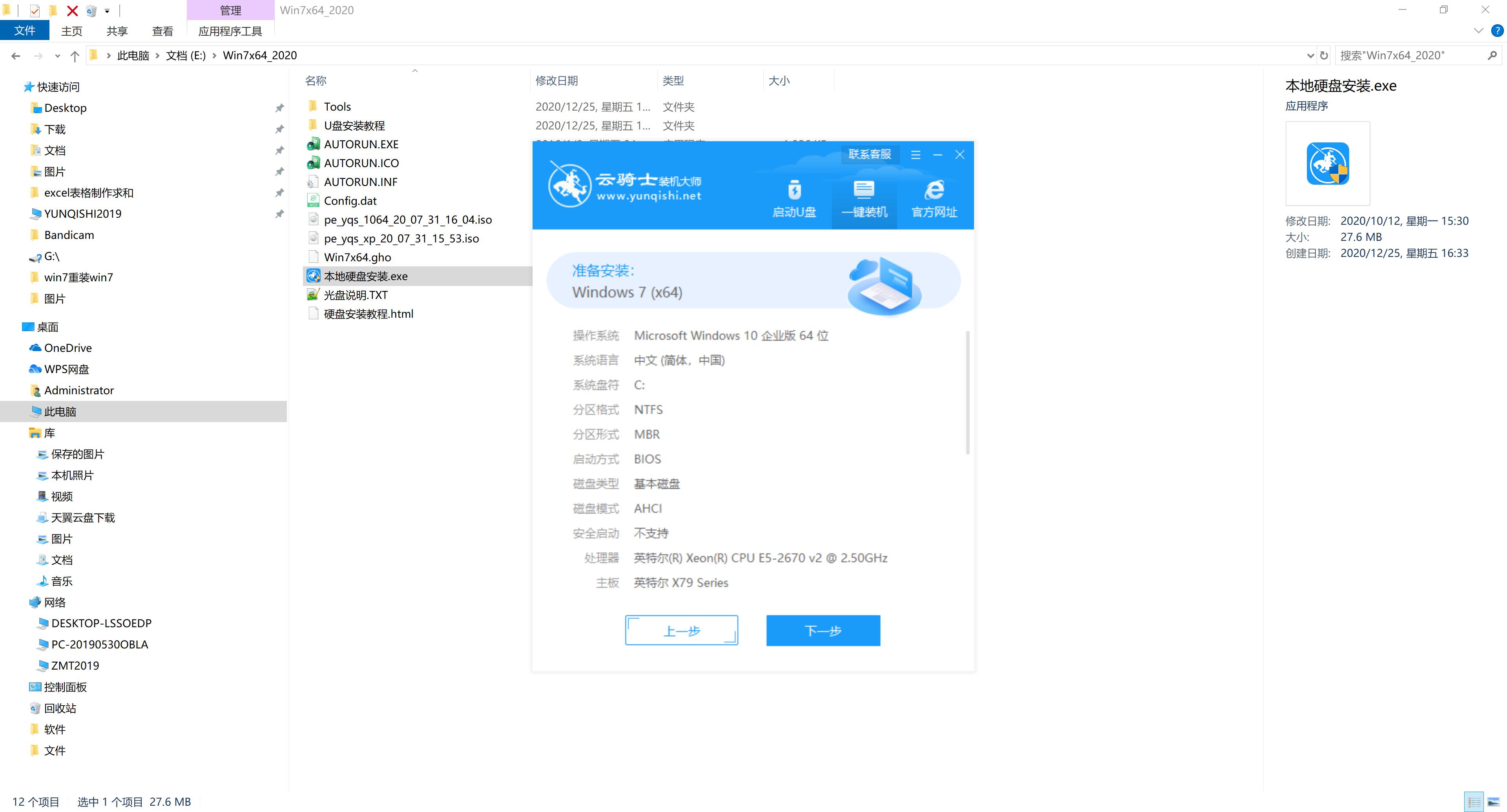Screen dimensions: 1507x812
Task: Click the 官方网址 icon in toolbar
Action: [929, 197]
